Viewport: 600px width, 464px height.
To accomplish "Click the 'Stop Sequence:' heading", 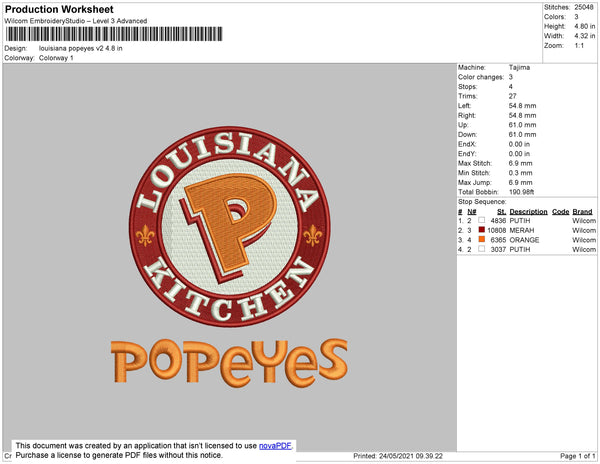I will (x=482, y=202).
